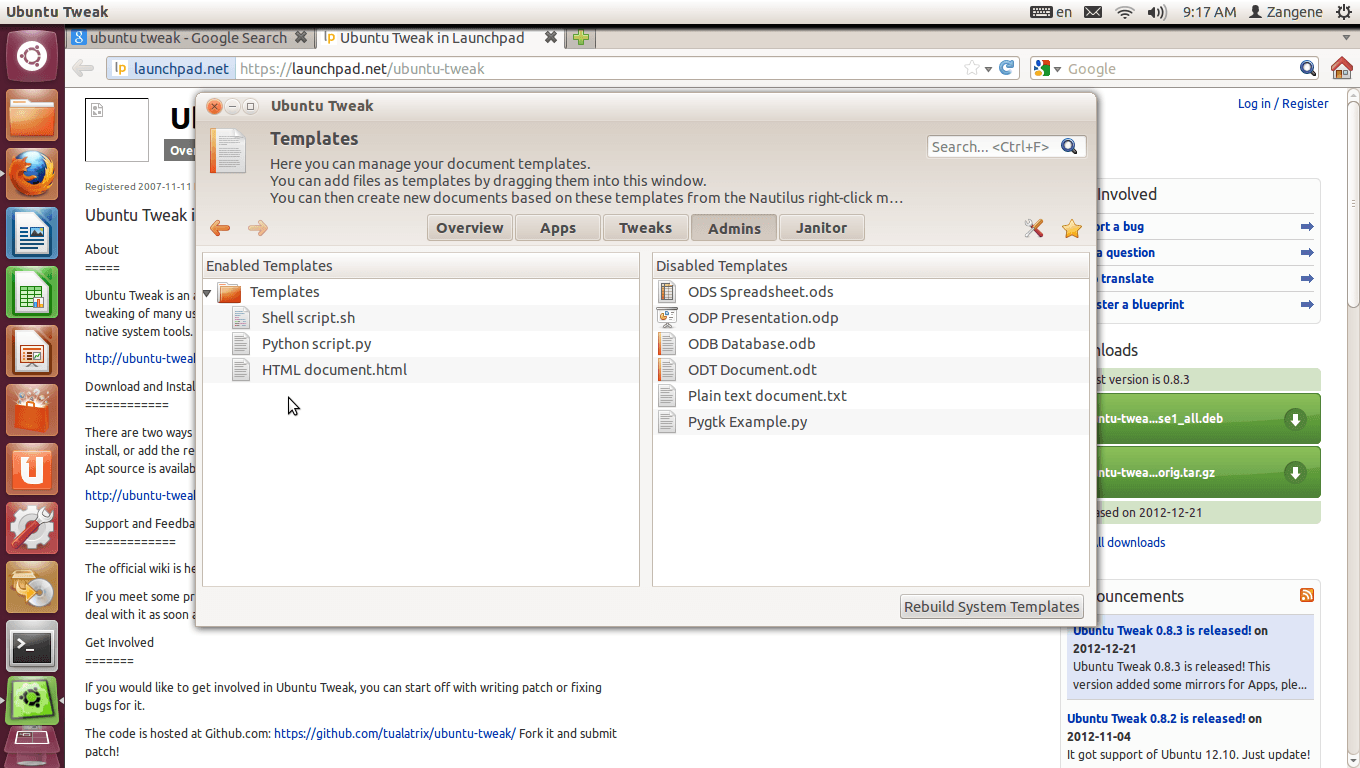Open System Settings from the launcher
This screenshot has height=768, width=1360.
point(32,528)
